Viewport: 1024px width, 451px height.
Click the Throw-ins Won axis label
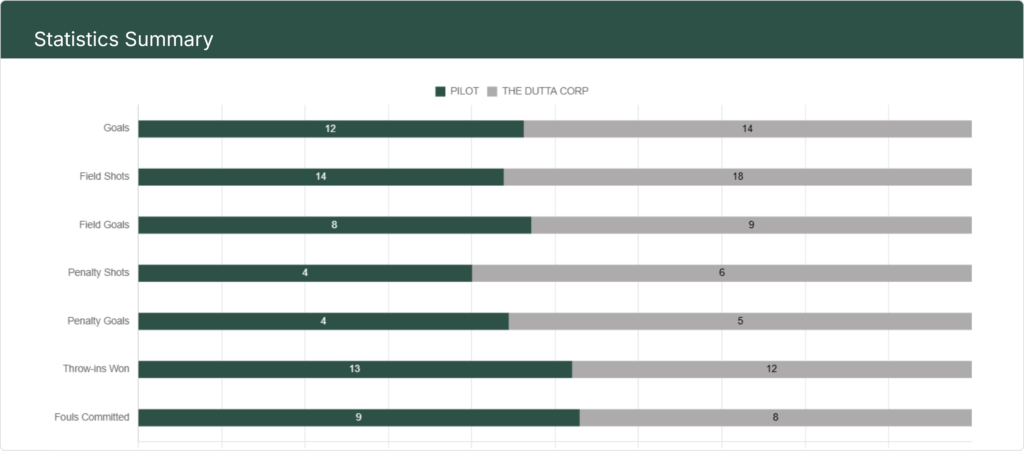pos(96,369)
